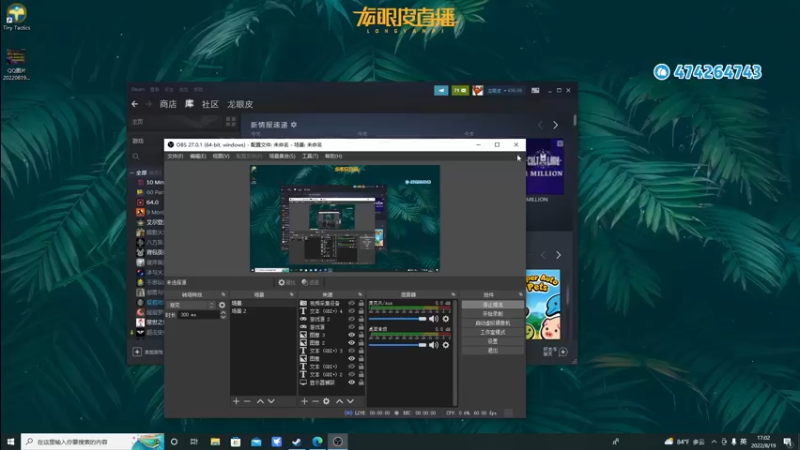The image size is (800, 450).
Task: Click 启动虚拟摄像机 button
Action: [x=492, y=323]
